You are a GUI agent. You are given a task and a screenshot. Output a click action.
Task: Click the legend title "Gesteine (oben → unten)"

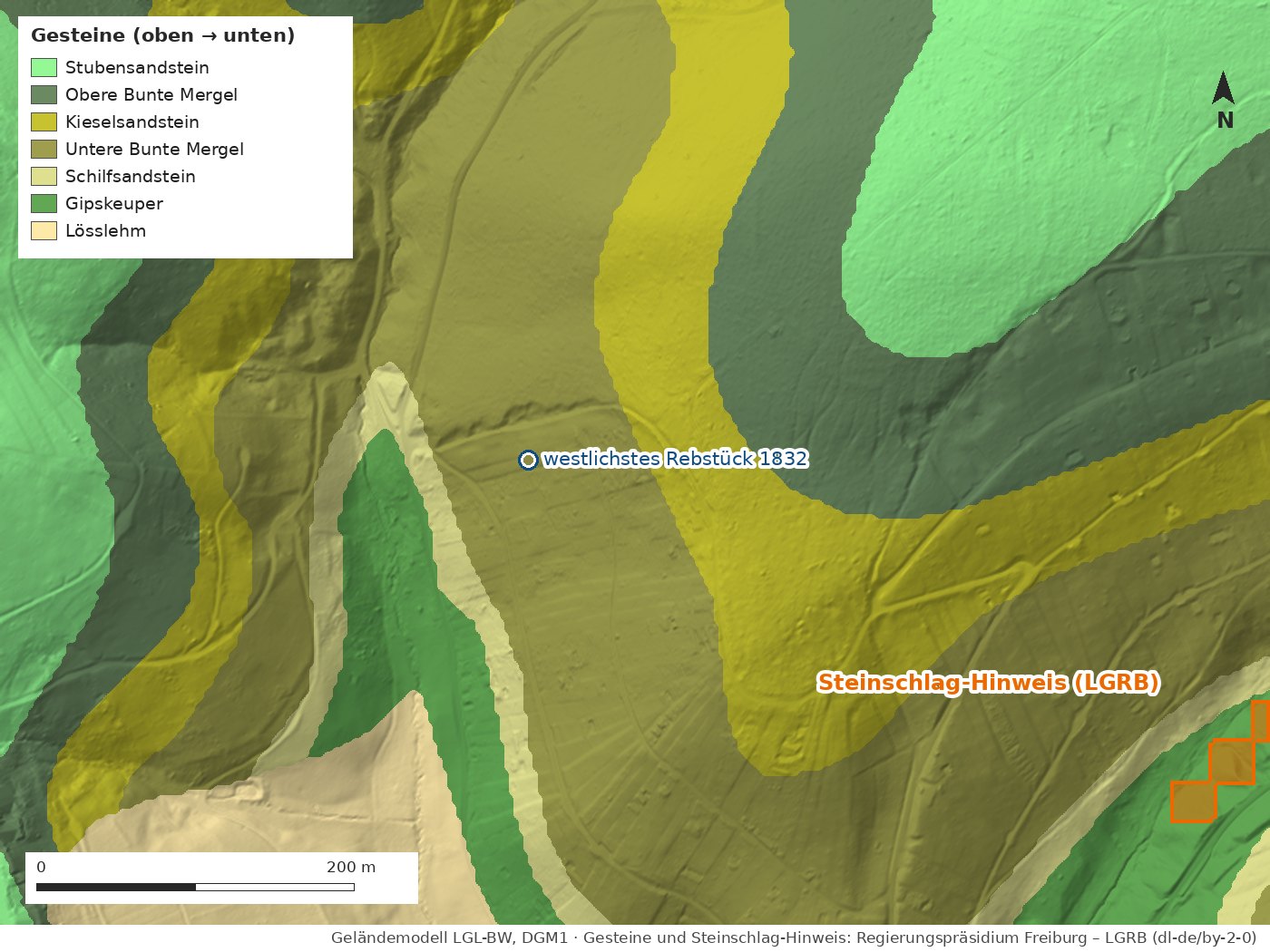click(163, 35)
